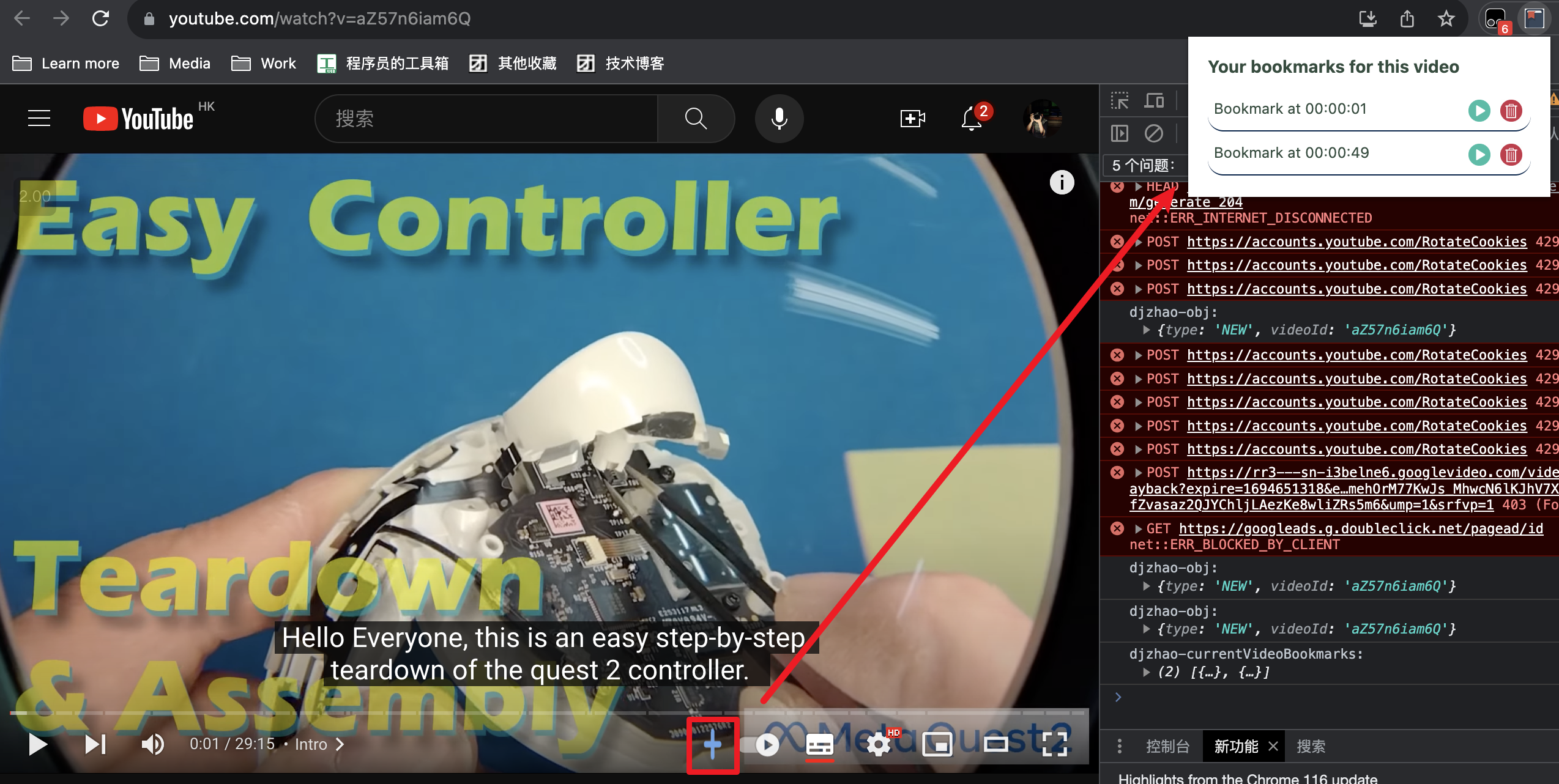The width and height of the screenshot is (1559, 784).
Task: Open YouTube notifications bell
Action: point(971,118)
